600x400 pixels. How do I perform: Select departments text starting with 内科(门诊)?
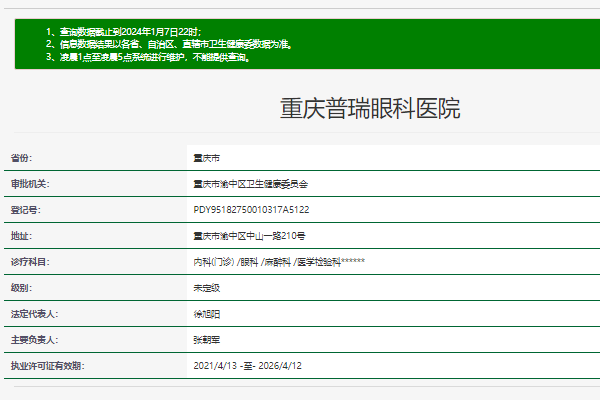[x=279, y=262]
